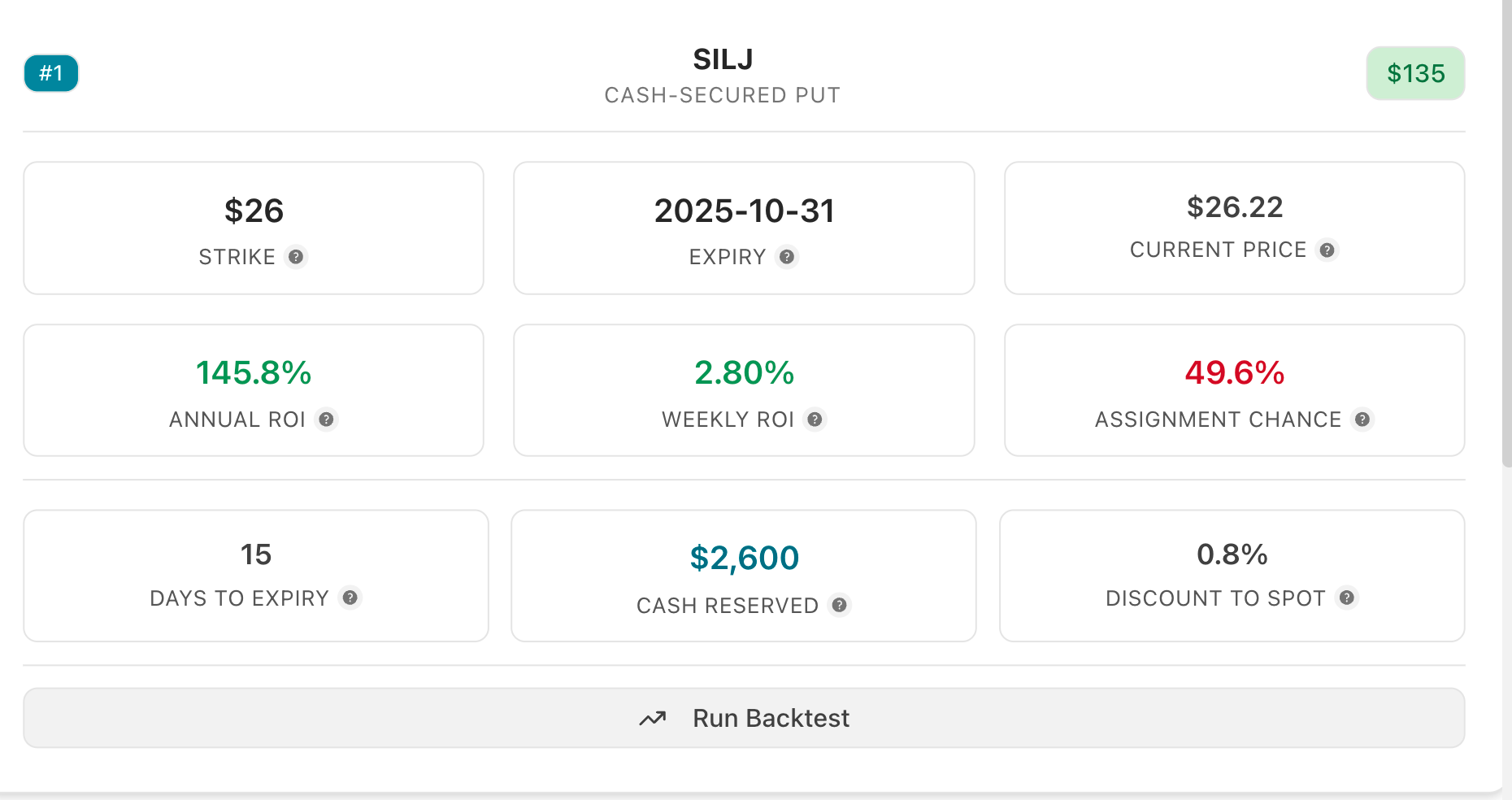The width and height of the screenshot is (1512, 800).
Task: Click the 145.8% annual ROI value
Action: [254, 373]
